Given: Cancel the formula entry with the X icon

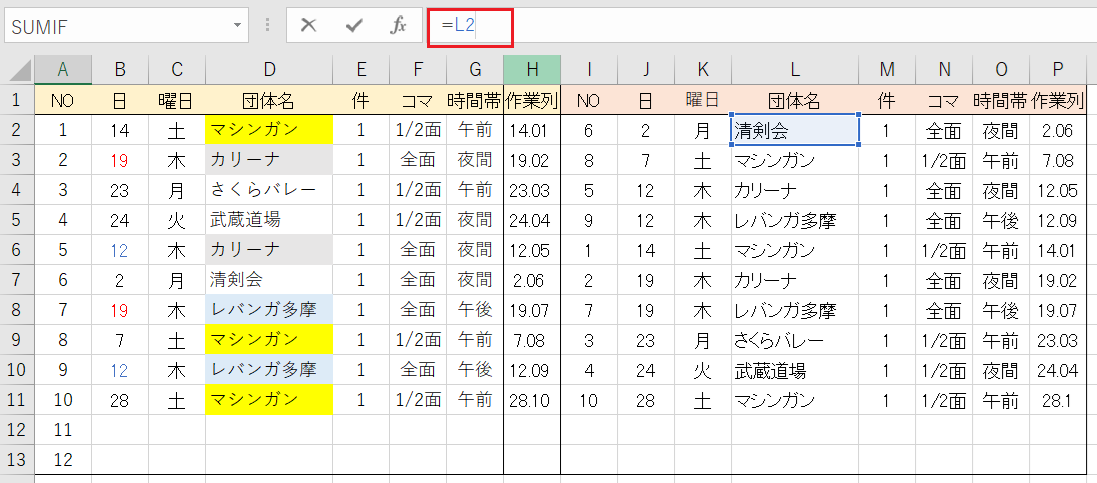Looking at the screenshot, I should [308, 26].
